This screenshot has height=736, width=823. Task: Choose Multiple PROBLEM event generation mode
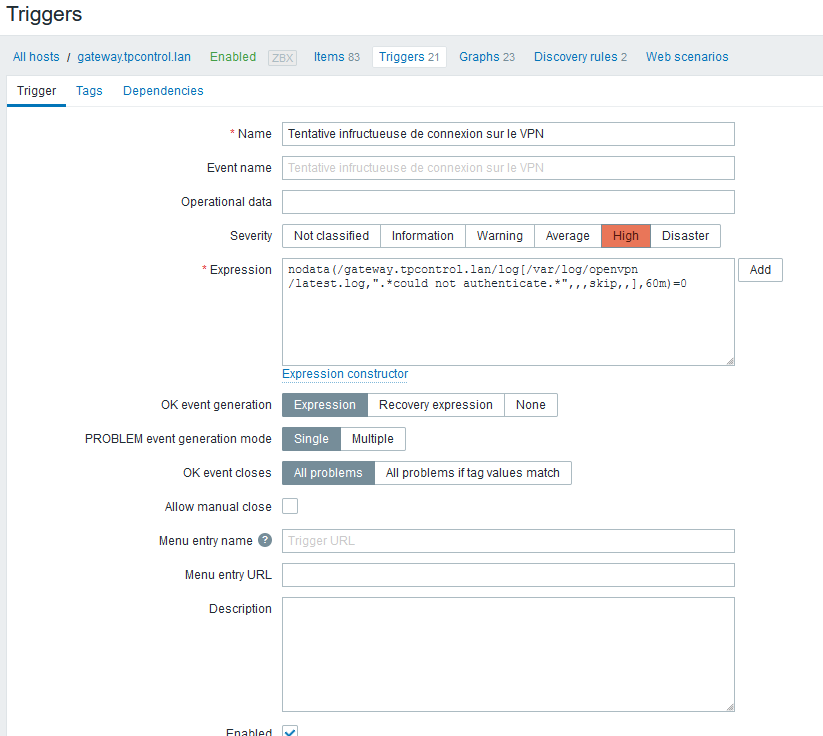[x=372, y=439]
